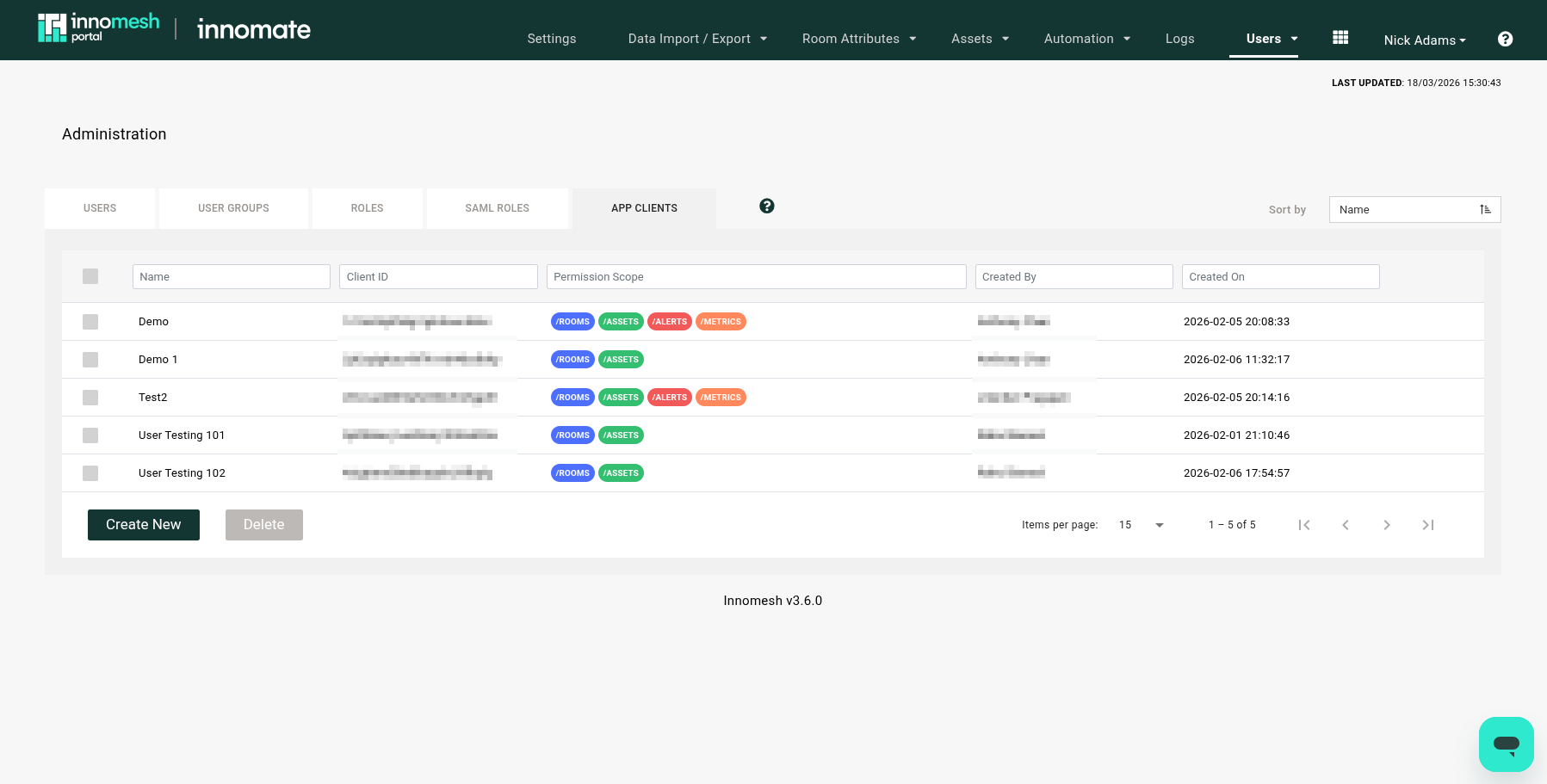Open the SAML Roles tab
The image size is (1547, 784).
(497, 208)
